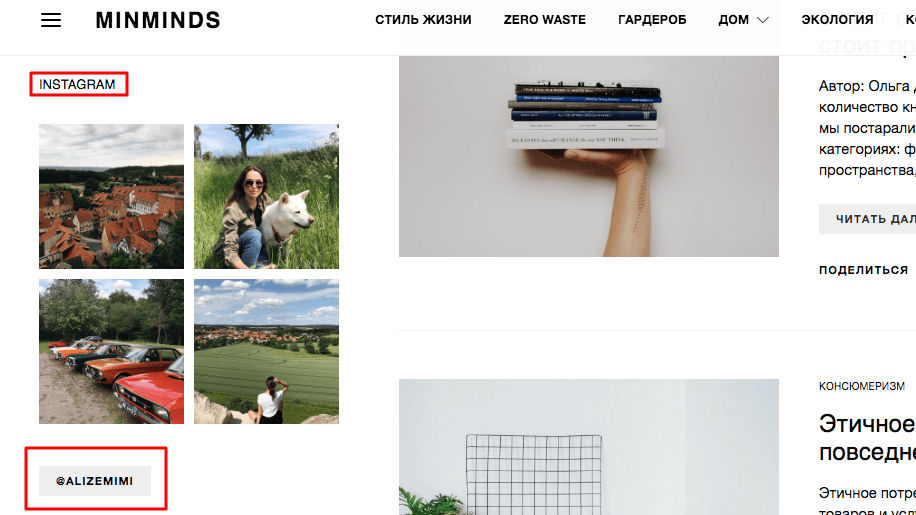Select the ДОМ menu label
The width and height of the screenshot is (916, 515).
(733, 20)
